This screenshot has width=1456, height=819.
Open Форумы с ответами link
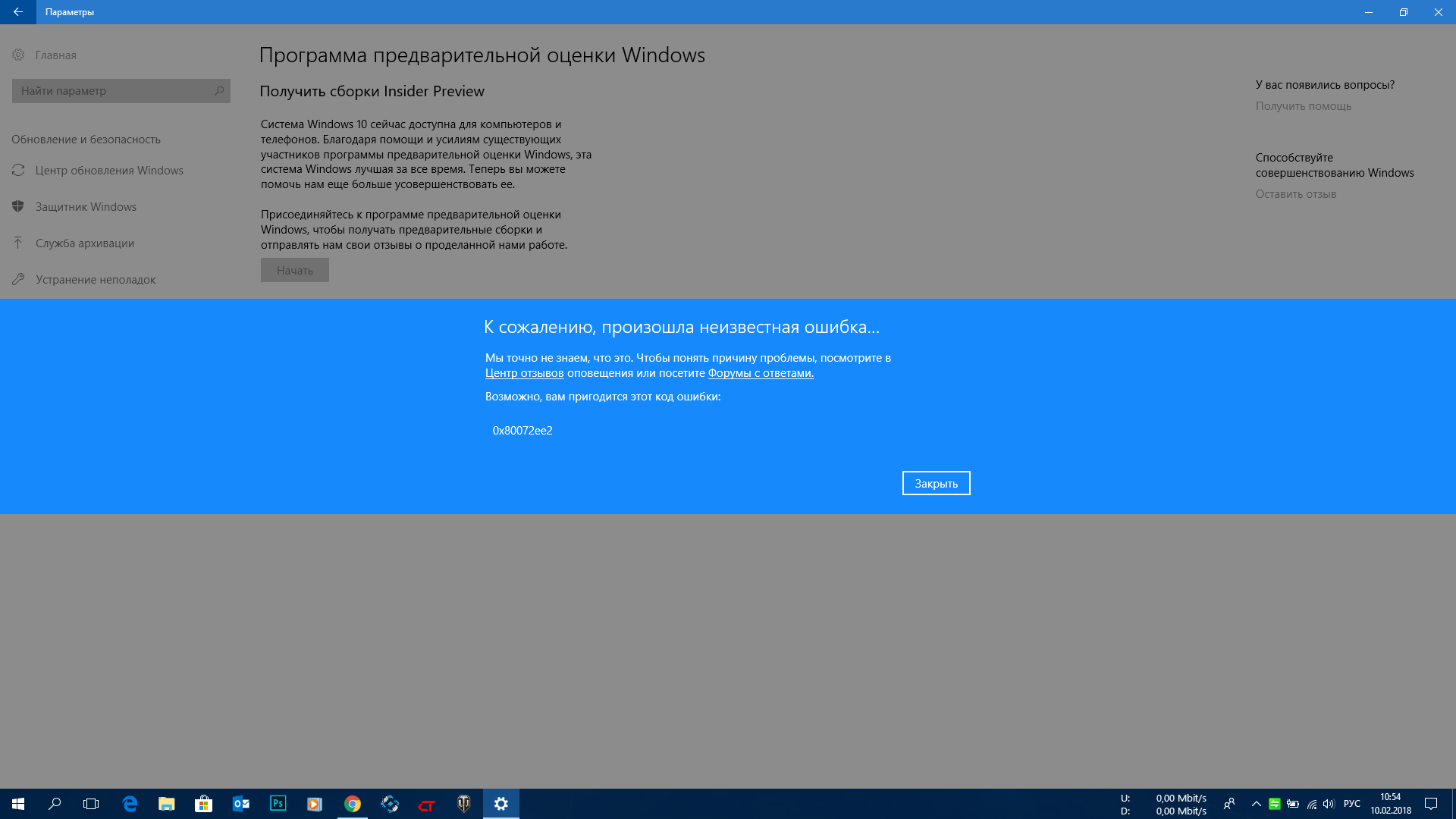[x=760, y=373]
